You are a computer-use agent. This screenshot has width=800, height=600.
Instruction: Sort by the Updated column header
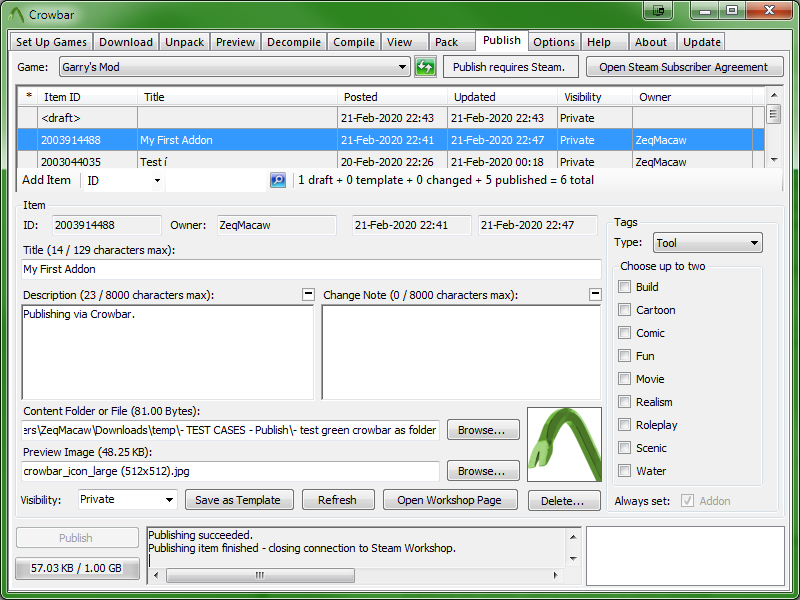pyautogui.click(x=502, y=96)
